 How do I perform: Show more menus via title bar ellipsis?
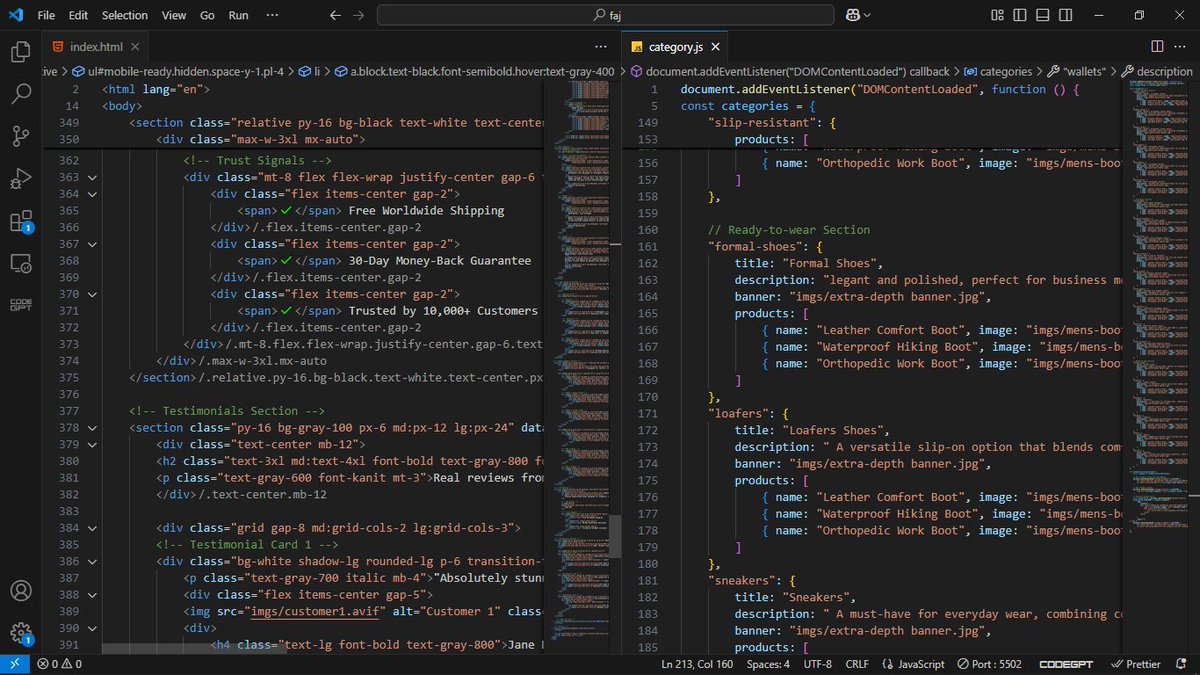[x=271, y=15]
